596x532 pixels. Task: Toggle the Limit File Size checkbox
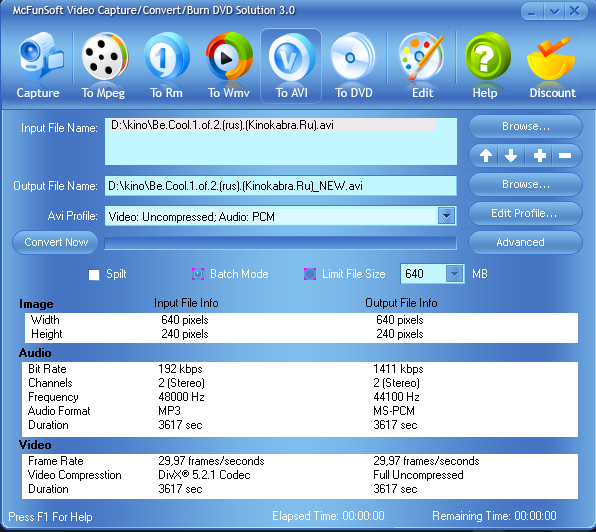(x=310, y=274)
